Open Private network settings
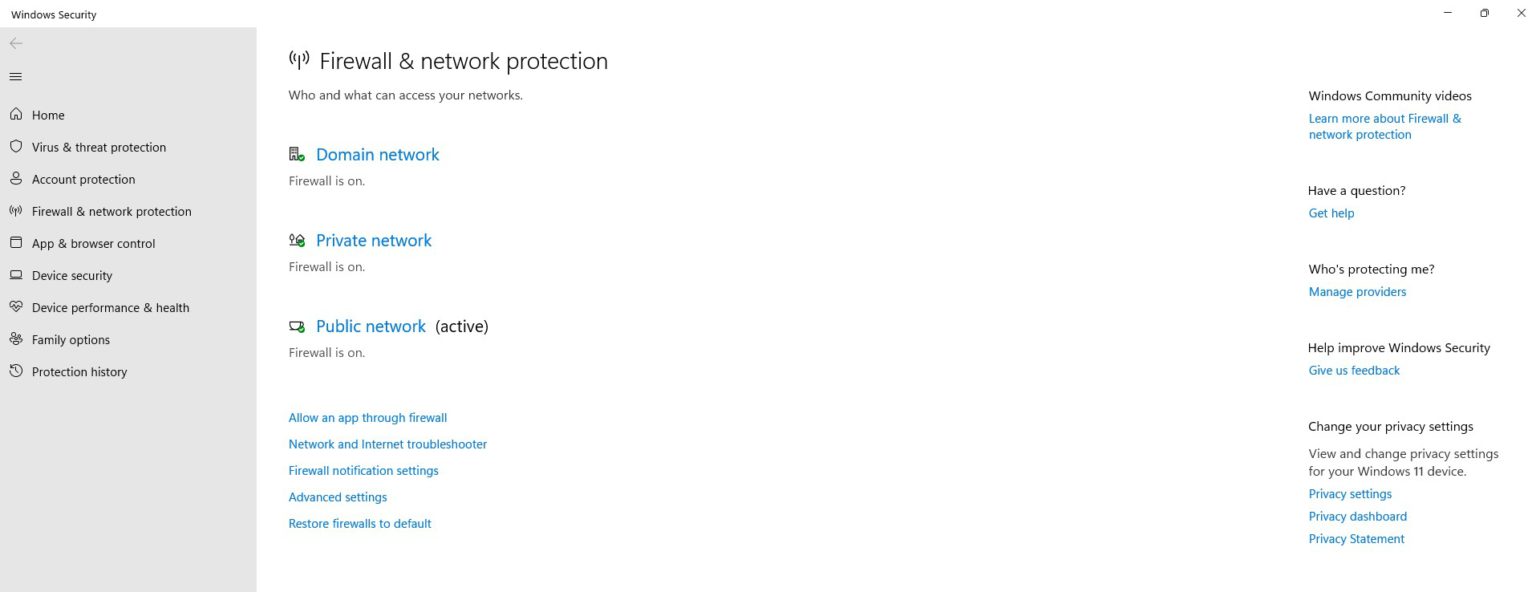The image size is (1536, 592). point(373,240)
